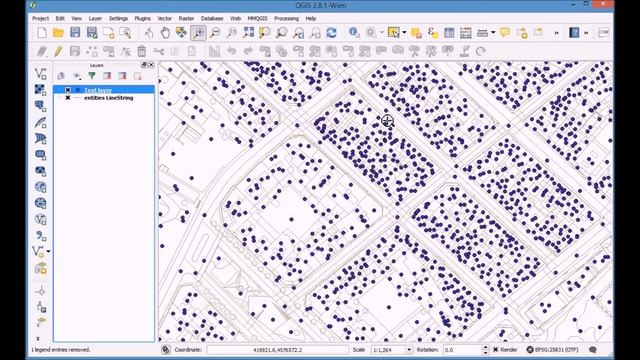Click the GPS Tools crosshair icon
The height and width of the screenshot is (360, 640).
pyautogui.click(x=40, y=291)
